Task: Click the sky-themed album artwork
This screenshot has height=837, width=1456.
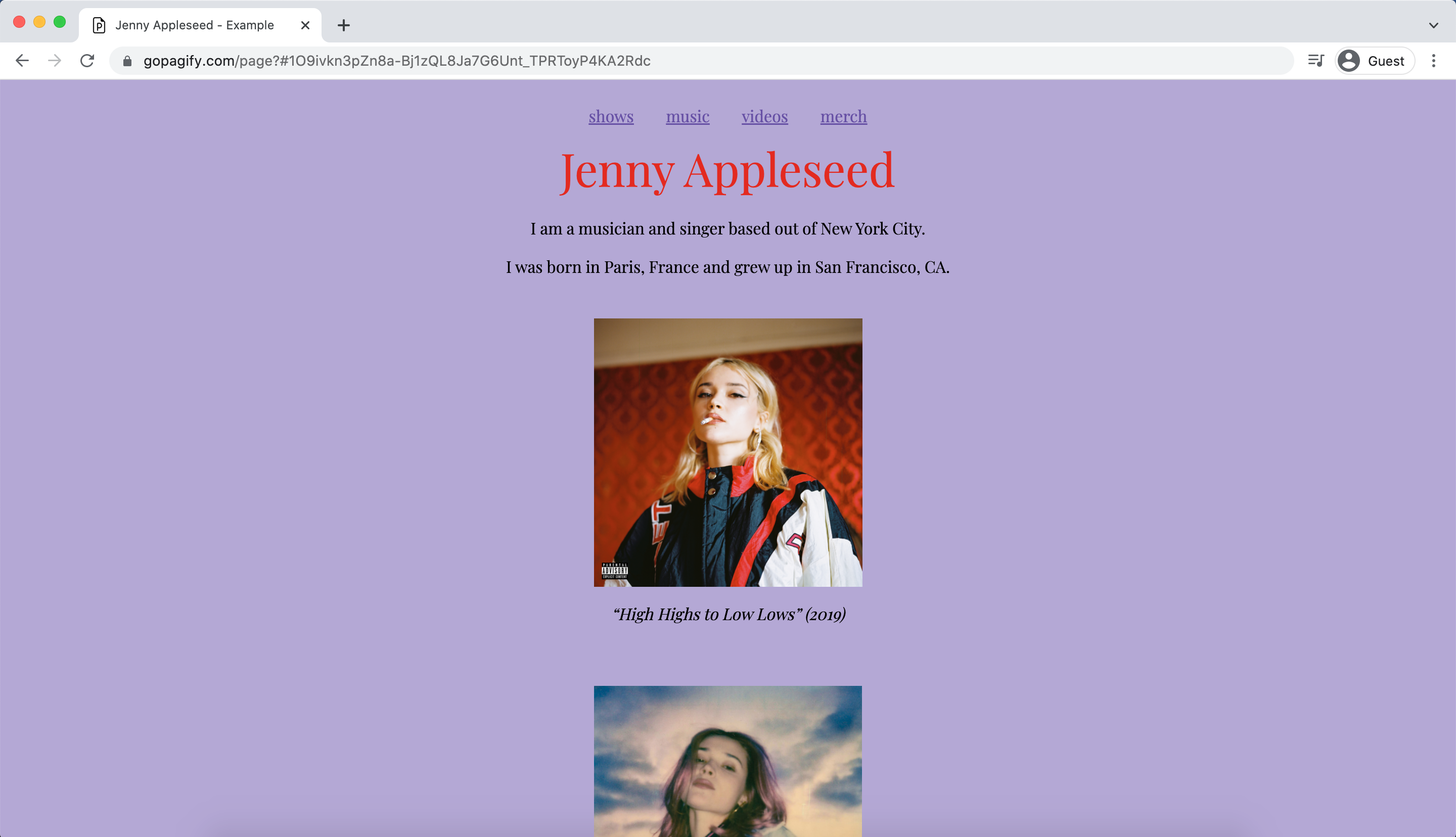Action: click(727, 765)
